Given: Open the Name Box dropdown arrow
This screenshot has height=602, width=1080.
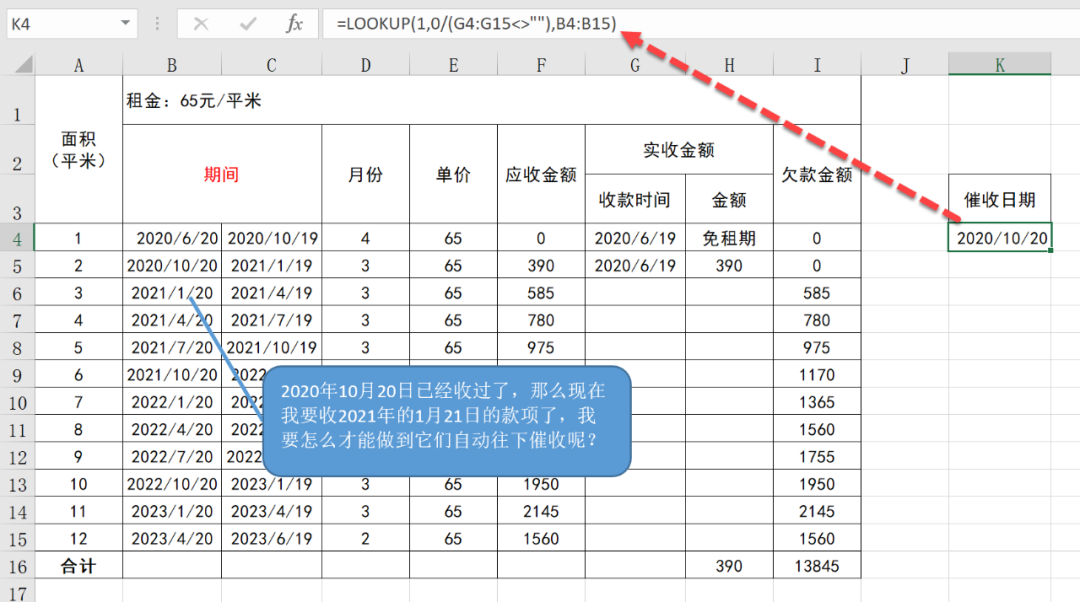Looking at the screenshot, I should coord(125,23).
